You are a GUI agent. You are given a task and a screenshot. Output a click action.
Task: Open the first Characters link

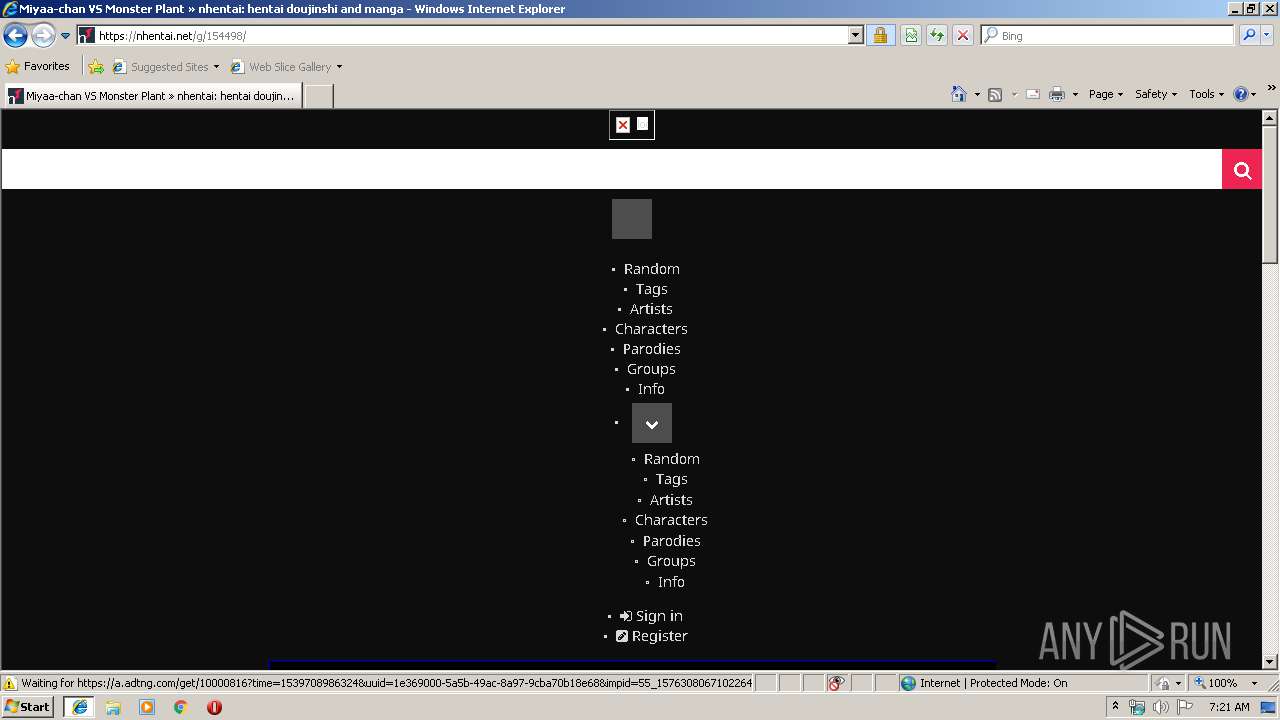click(651, 329)
